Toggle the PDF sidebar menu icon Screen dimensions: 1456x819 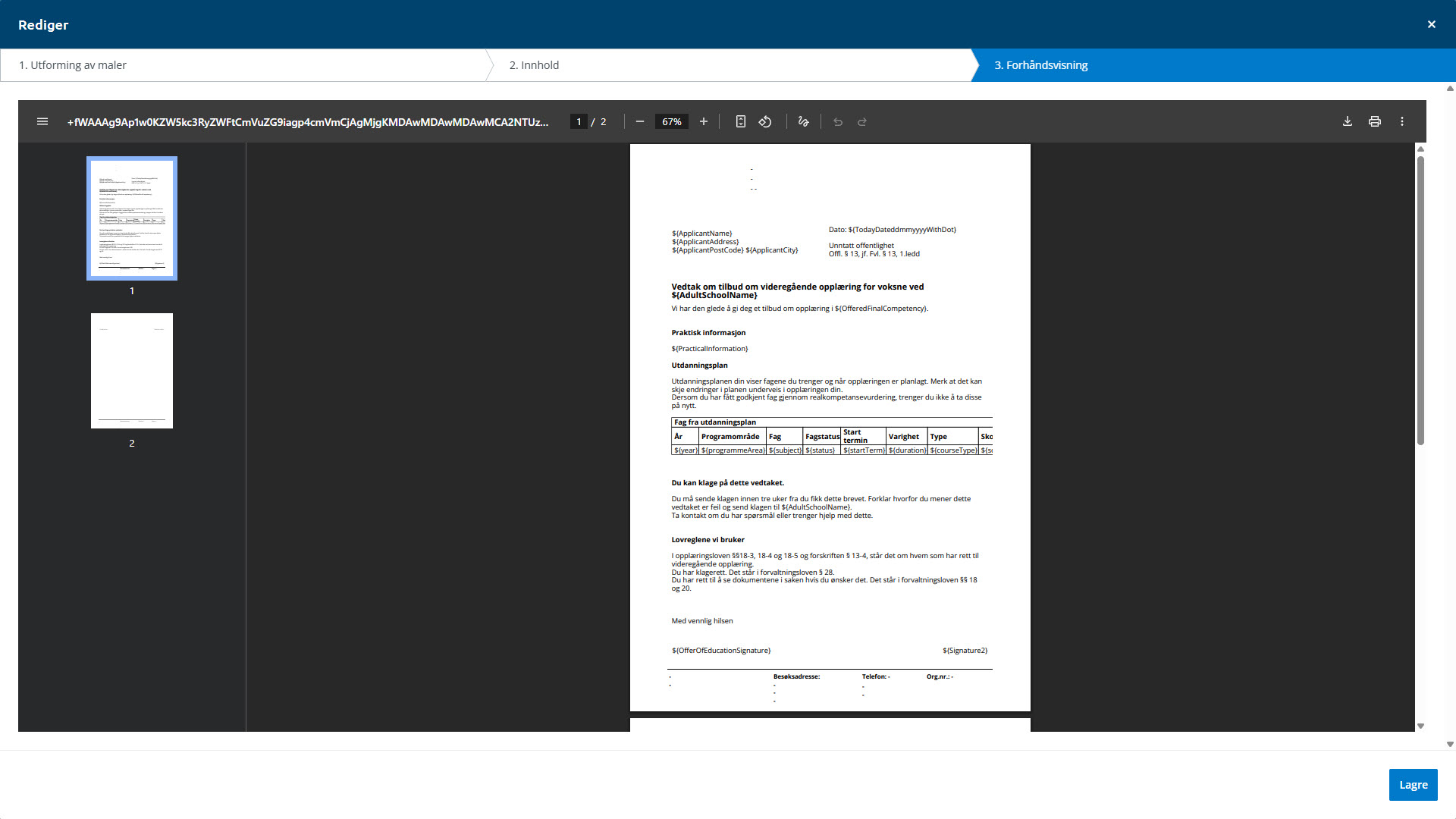42,121
